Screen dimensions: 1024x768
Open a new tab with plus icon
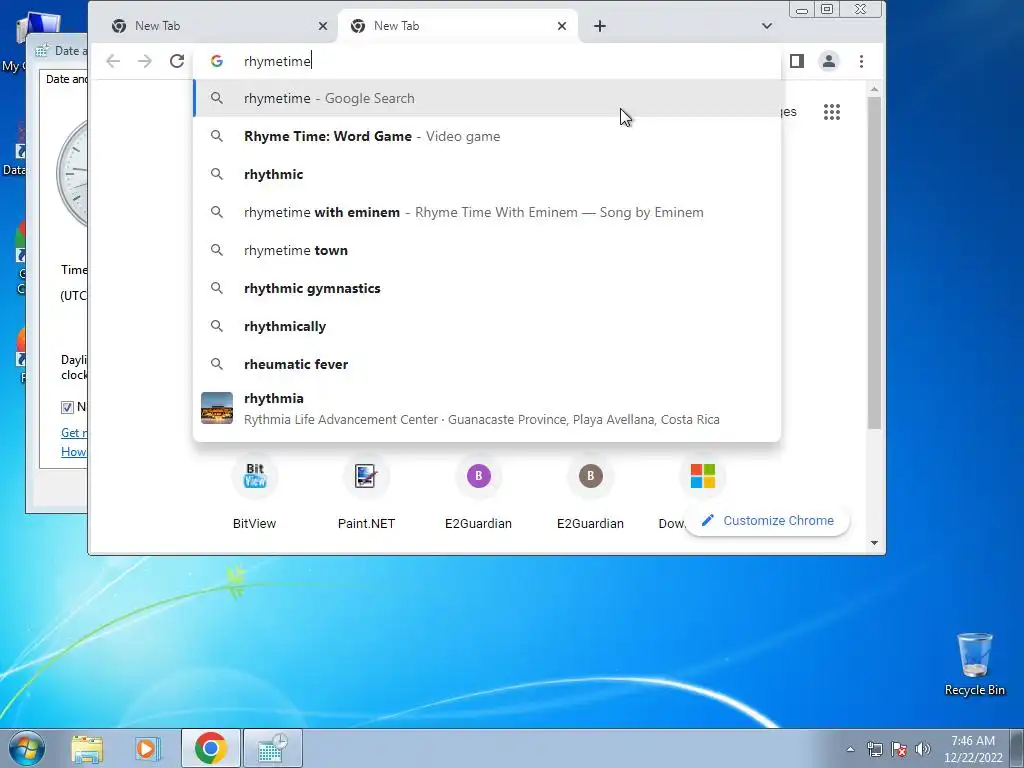click(600, 26)
